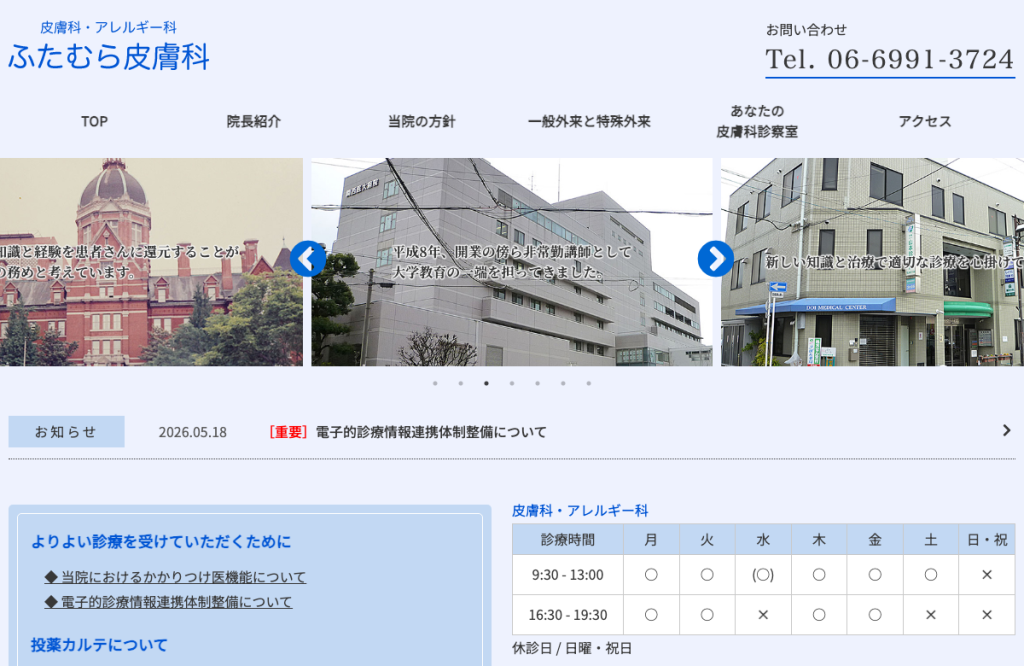Click the previous slide arrow icon

pos(308,259)
